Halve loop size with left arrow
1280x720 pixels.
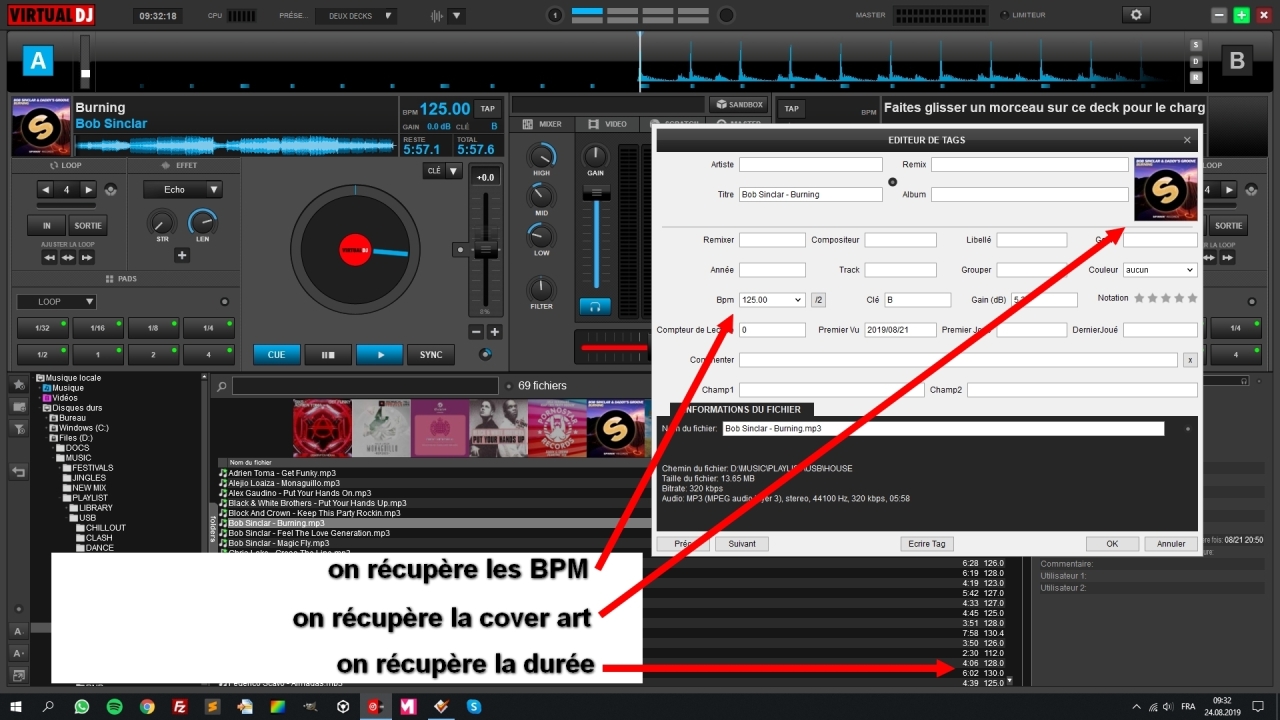(46, 189)
